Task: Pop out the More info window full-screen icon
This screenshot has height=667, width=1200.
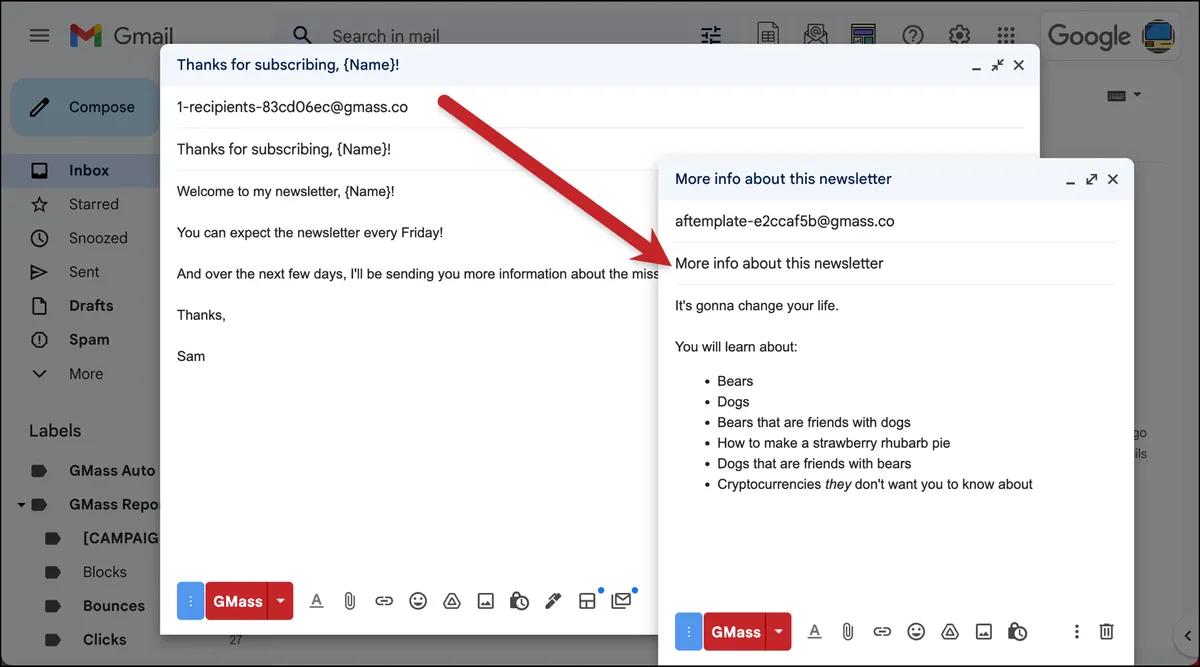Action: pos(1091,179)
